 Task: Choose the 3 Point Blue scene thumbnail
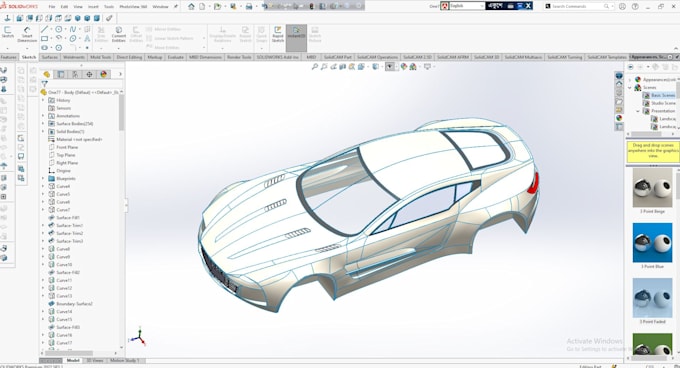652,243
